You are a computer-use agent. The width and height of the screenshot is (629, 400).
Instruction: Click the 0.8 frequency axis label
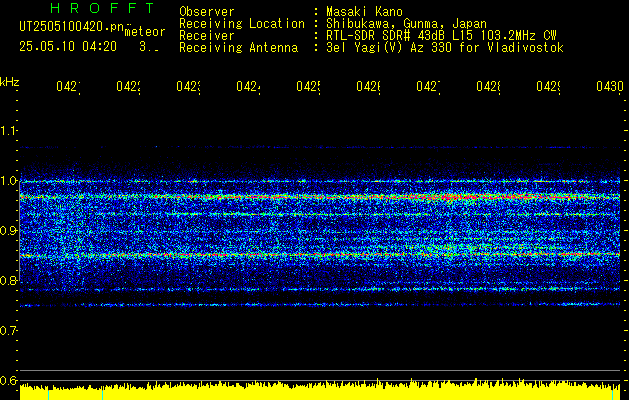[8, 280]
